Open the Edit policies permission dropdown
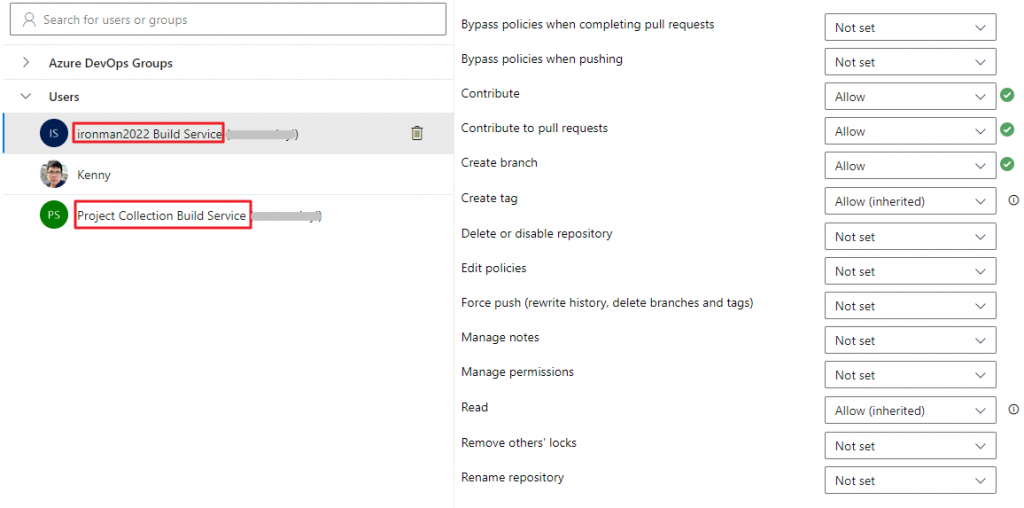This screenshot has height=508, width=1024. point(909,271)
